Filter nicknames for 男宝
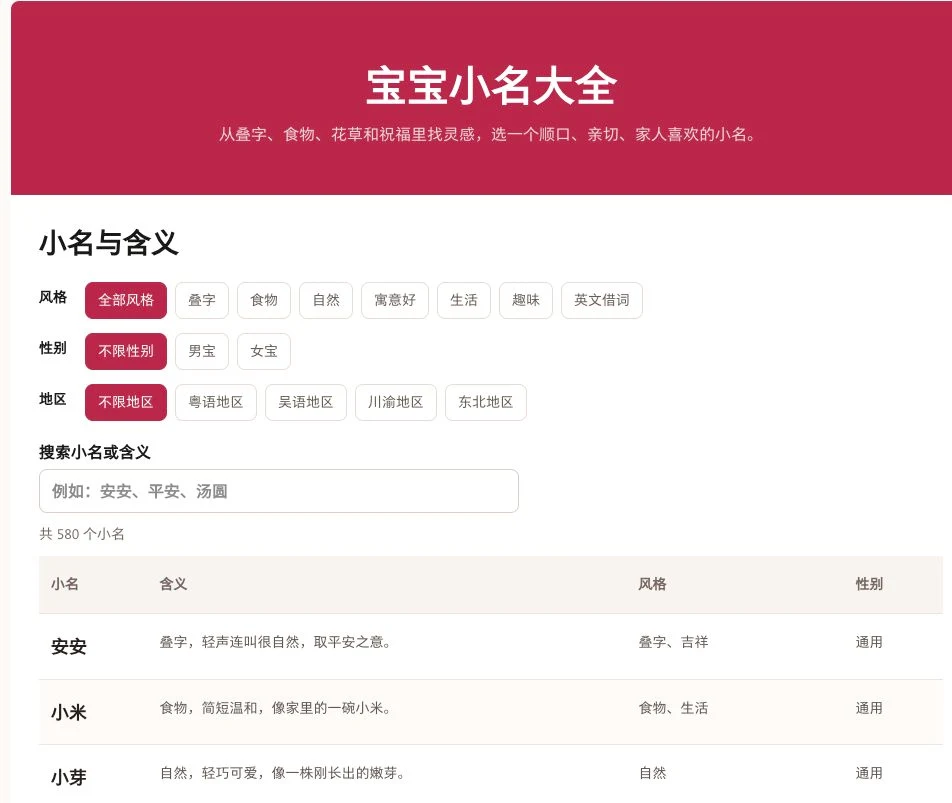The width and height of the screenshot is (952, 803). 202,351
